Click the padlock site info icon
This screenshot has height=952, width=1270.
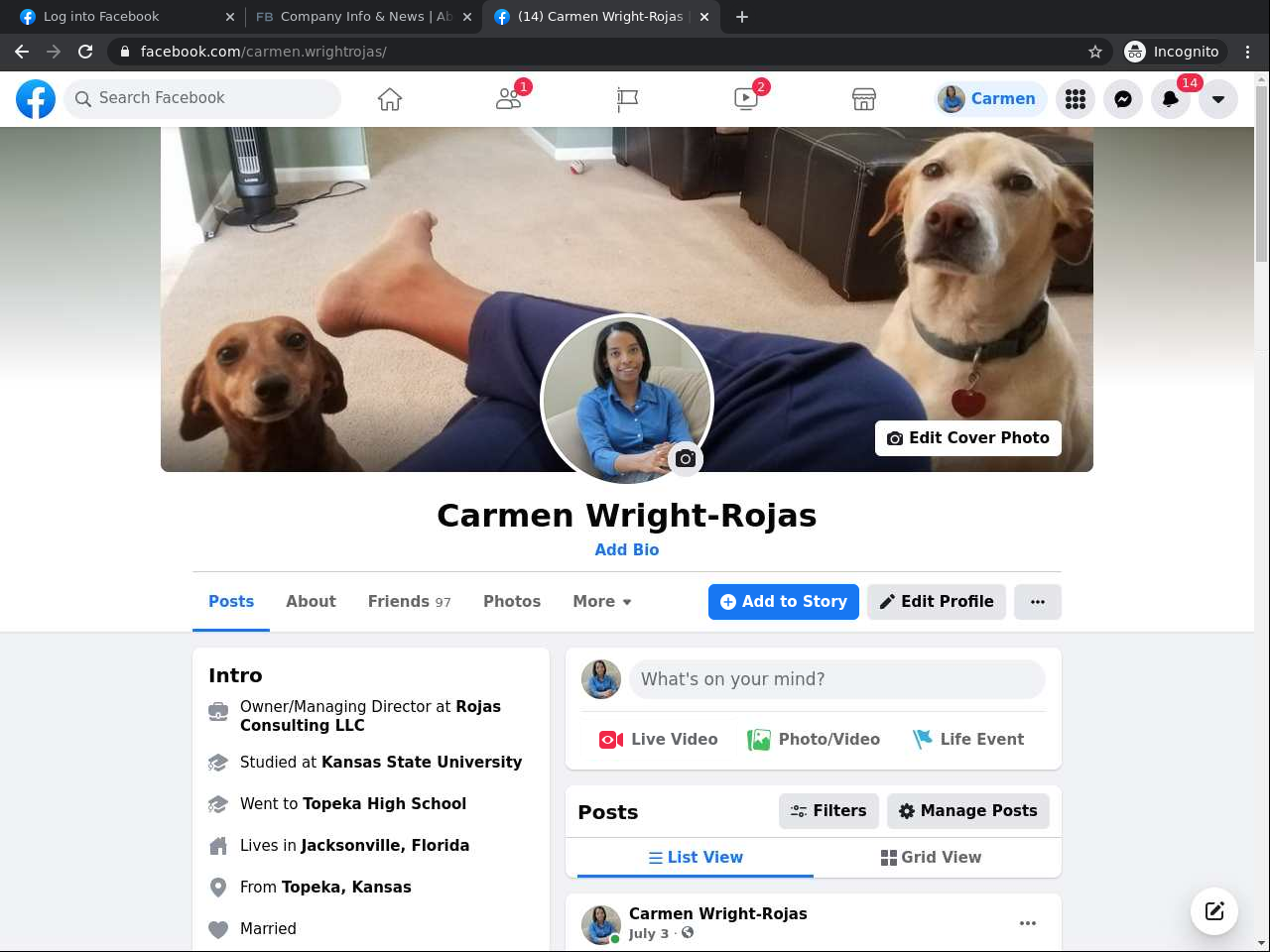pos(125,52)
